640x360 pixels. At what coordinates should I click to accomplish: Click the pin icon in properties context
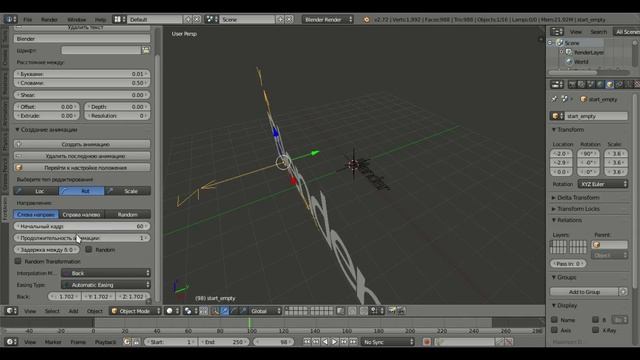[x=554, y=99]
